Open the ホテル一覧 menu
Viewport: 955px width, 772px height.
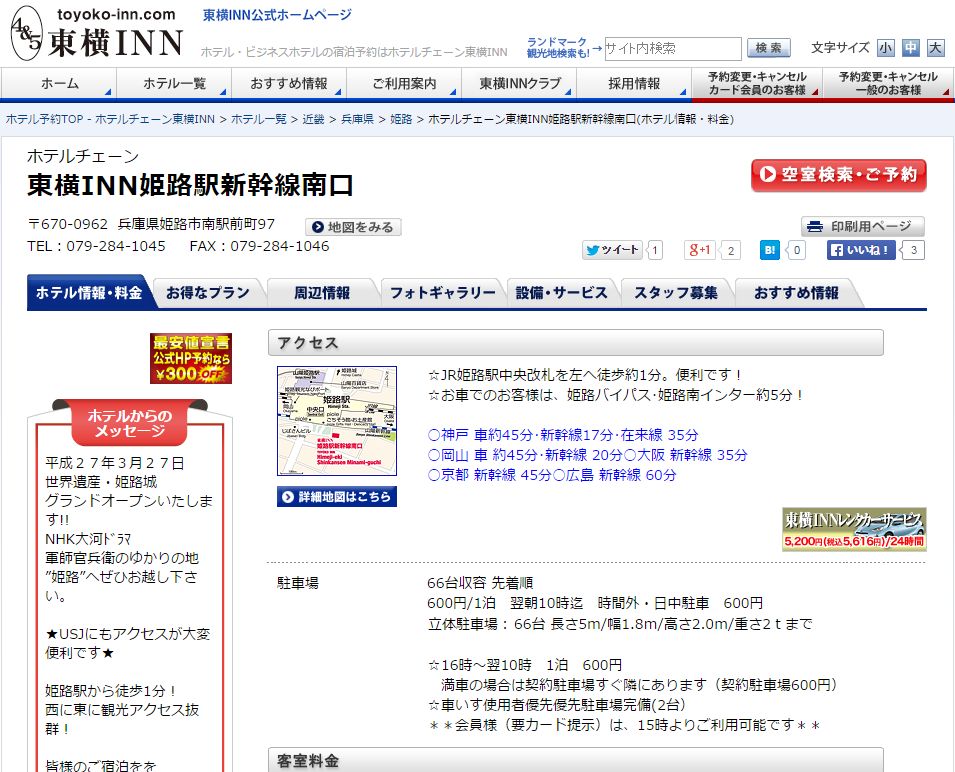[x=174, y=83]
